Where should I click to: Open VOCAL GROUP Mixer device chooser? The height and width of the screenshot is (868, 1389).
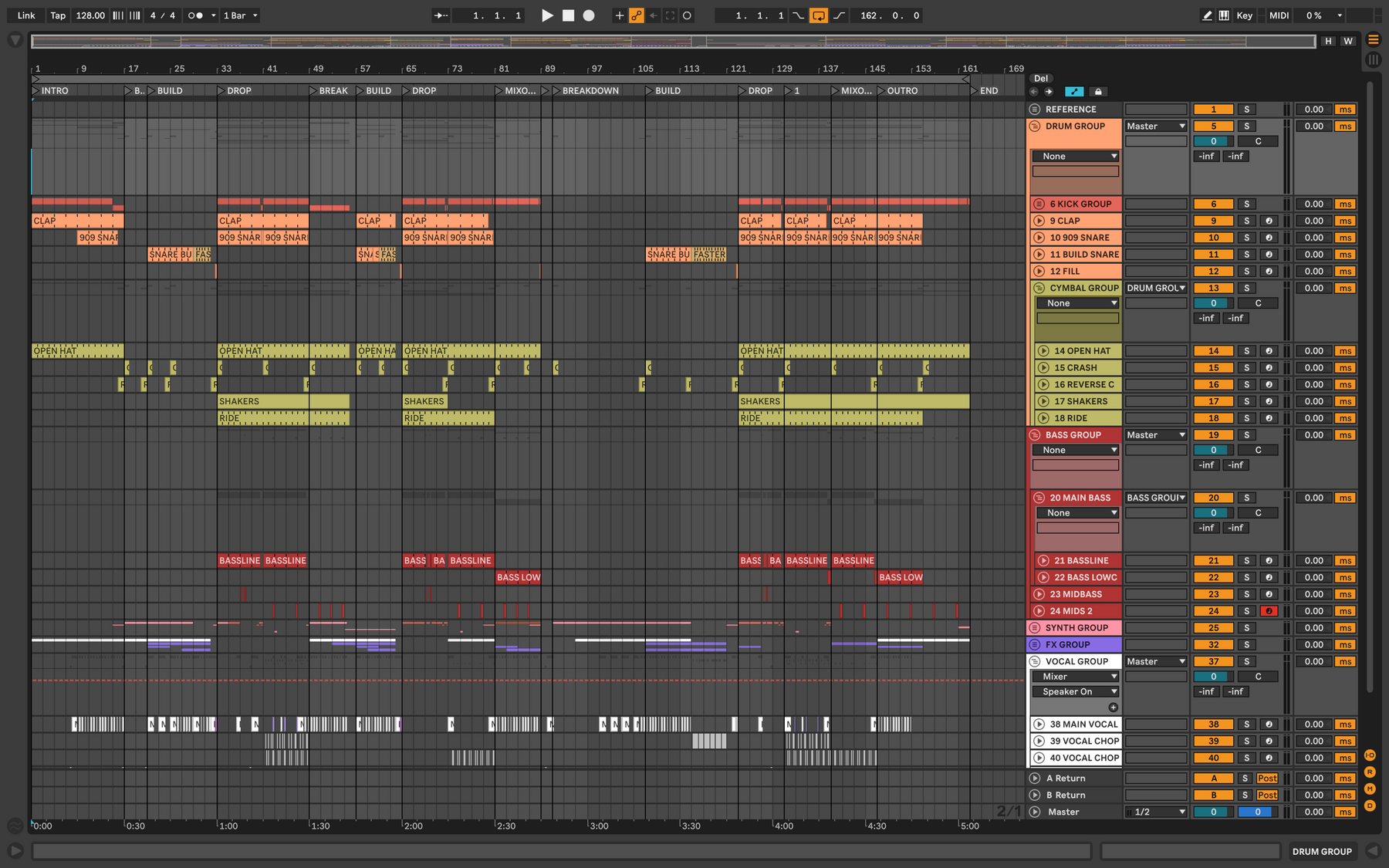click(x=1076, y=677)
